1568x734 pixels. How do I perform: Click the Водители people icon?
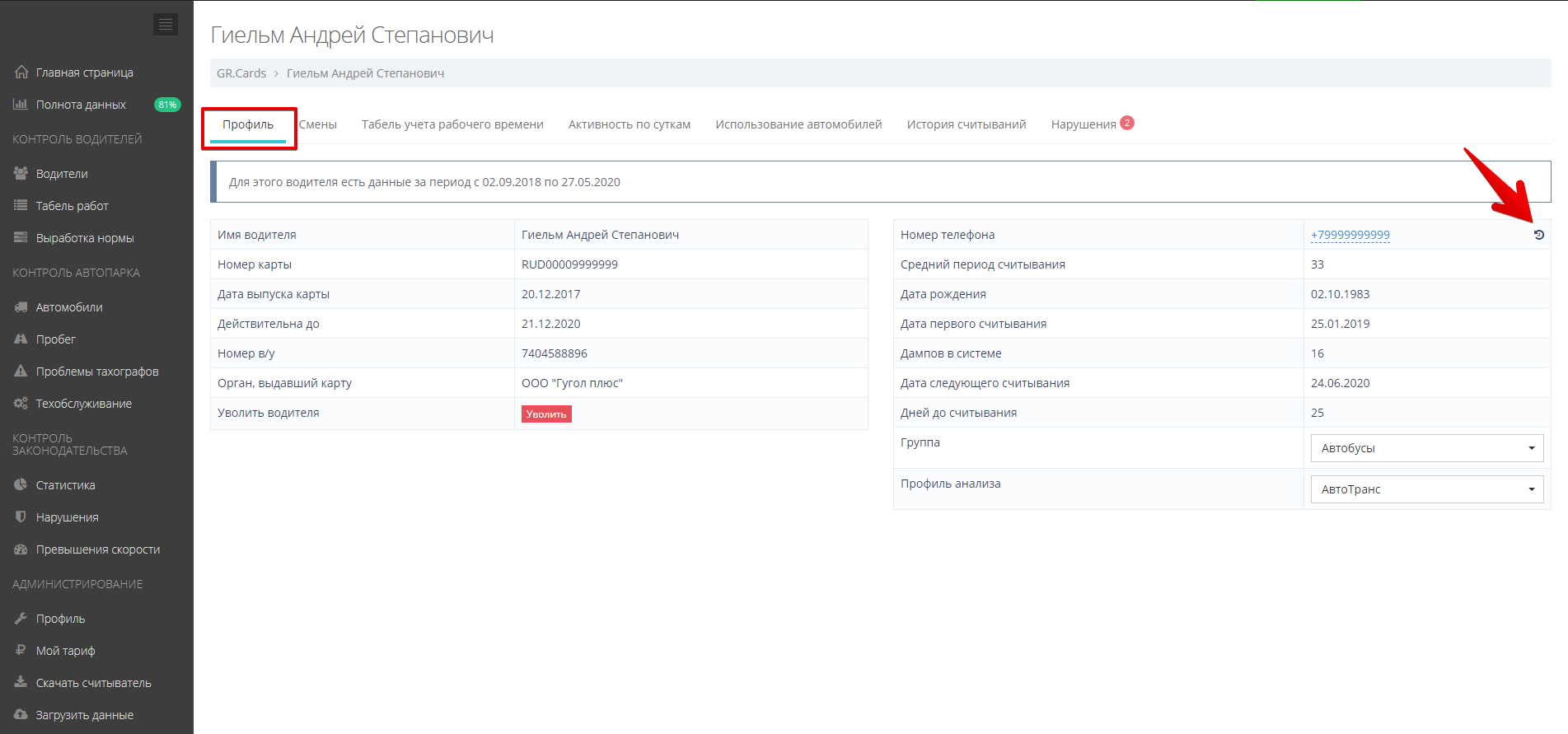point(21,174)
